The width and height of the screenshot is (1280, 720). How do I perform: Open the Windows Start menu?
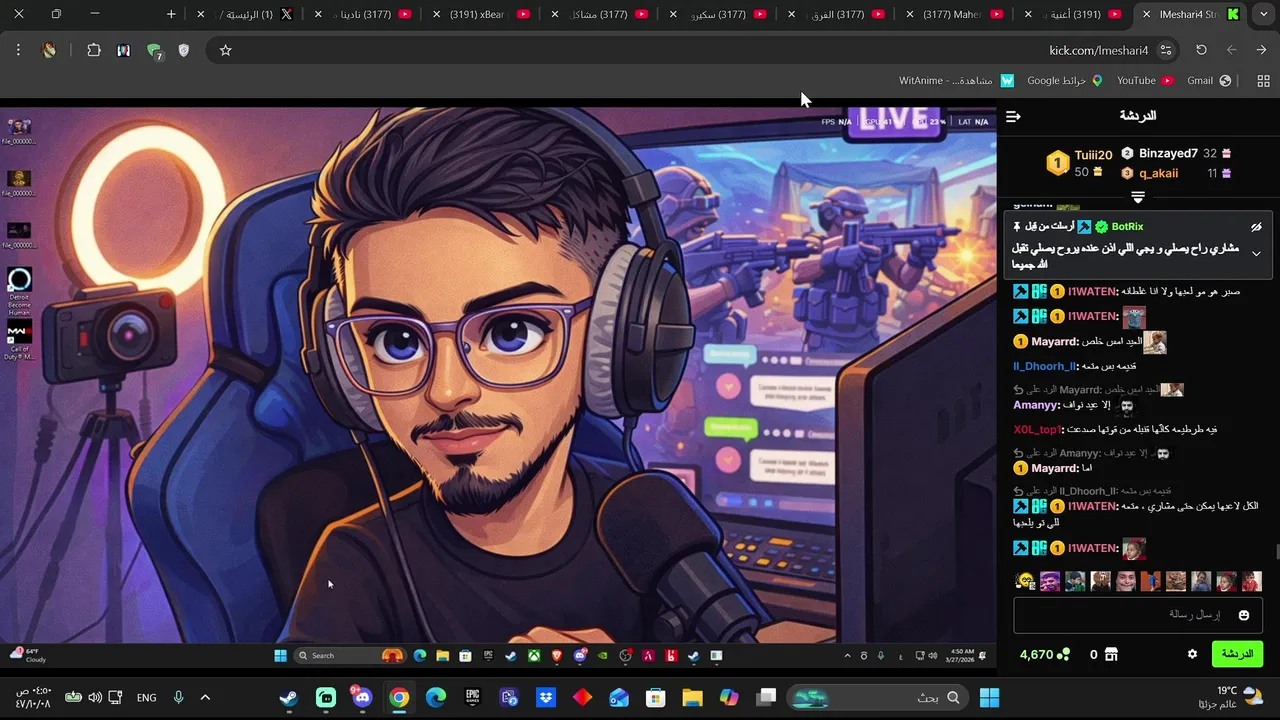pyautogui.click(x=989, y=697)
